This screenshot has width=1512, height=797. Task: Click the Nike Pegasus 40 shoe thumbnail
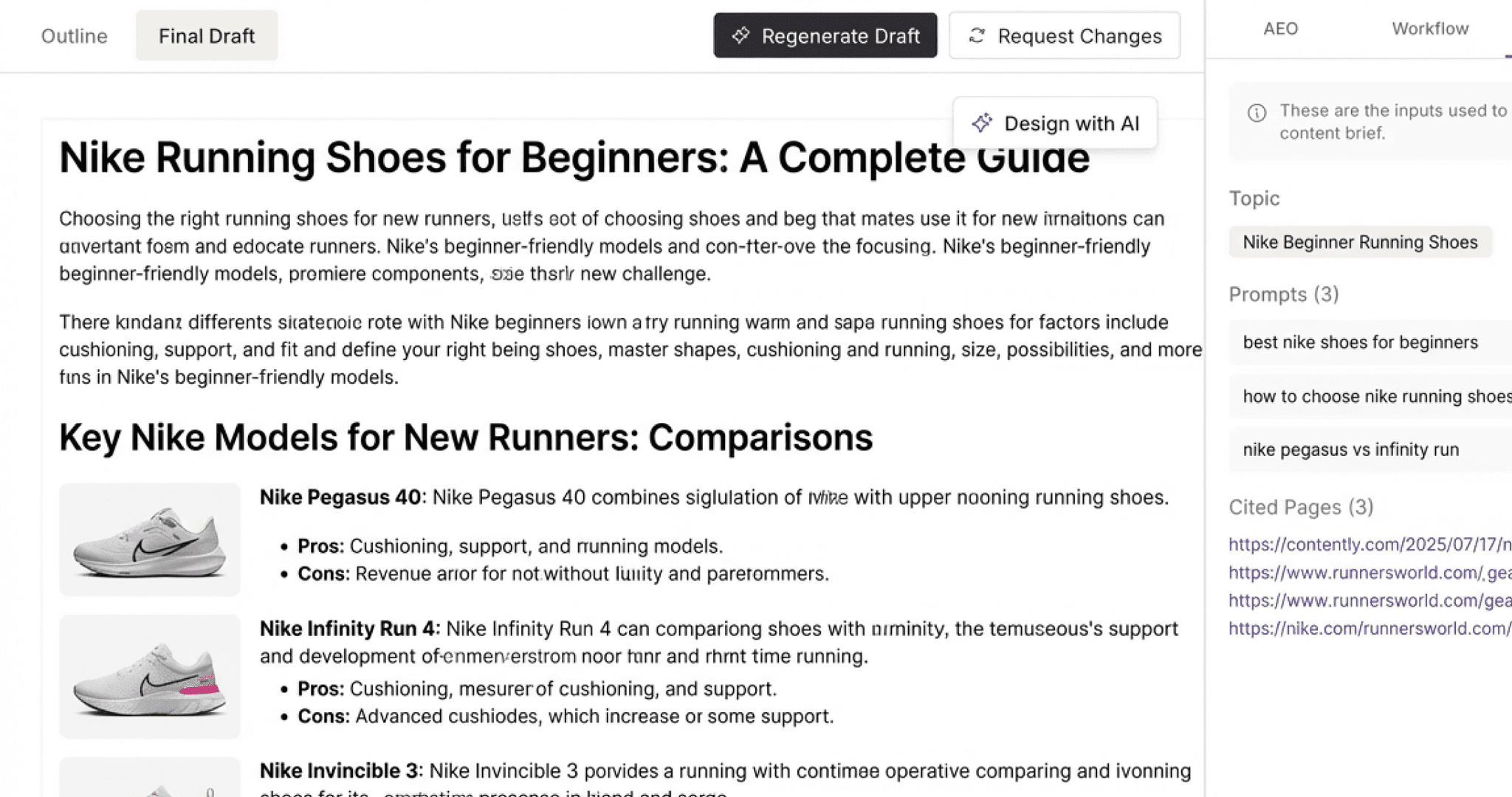pyautogui.click(x=150, y=540)
